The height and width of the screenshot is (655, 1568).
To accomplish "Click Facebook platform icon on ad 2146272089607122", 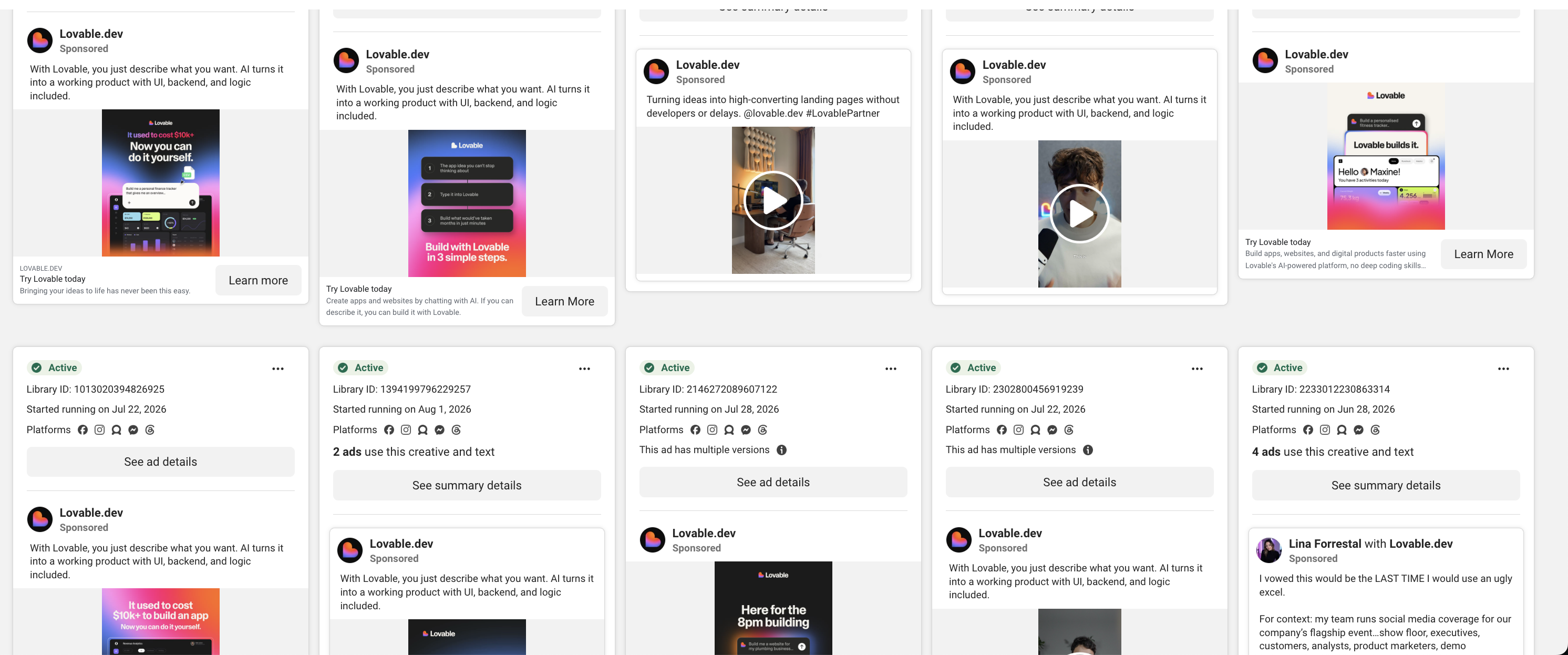I will tap(695, 430).
